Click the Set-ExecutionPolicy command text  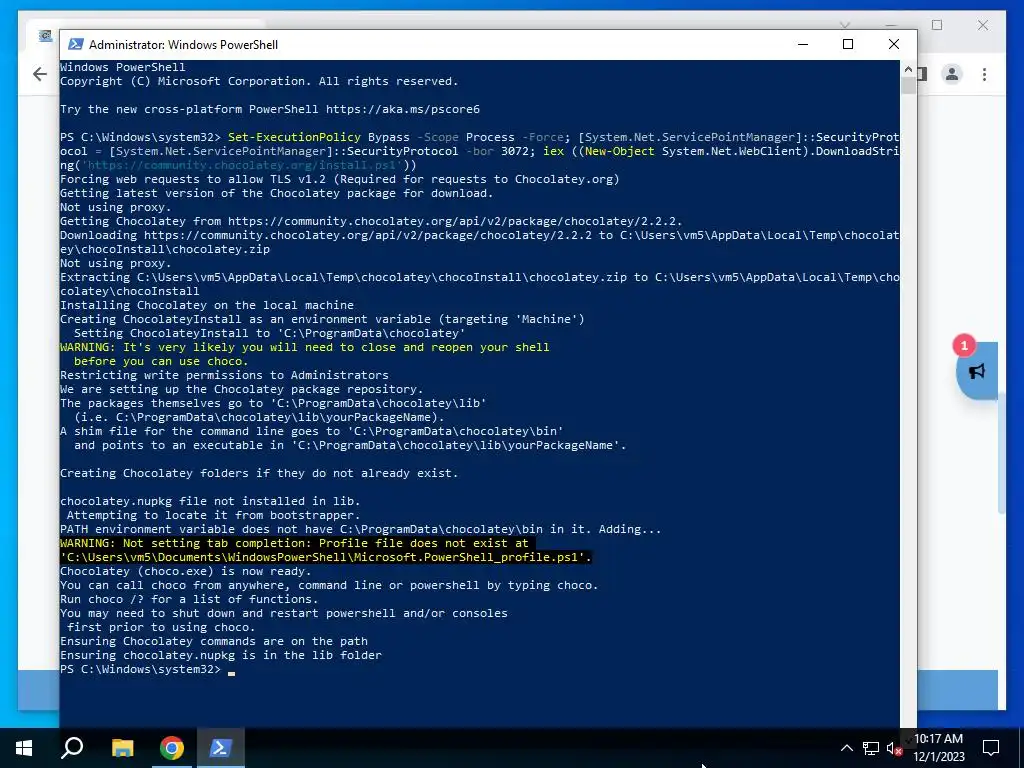tap(294, 137)
